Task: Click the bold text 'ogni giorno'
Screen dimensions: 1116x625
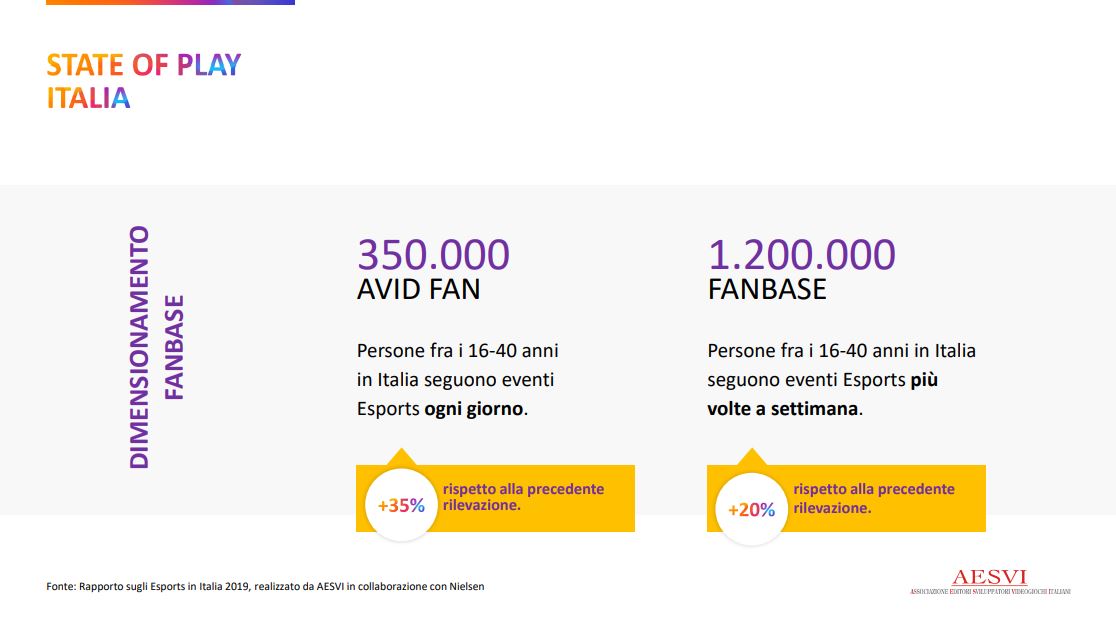Action: click(x=474, y=409)
